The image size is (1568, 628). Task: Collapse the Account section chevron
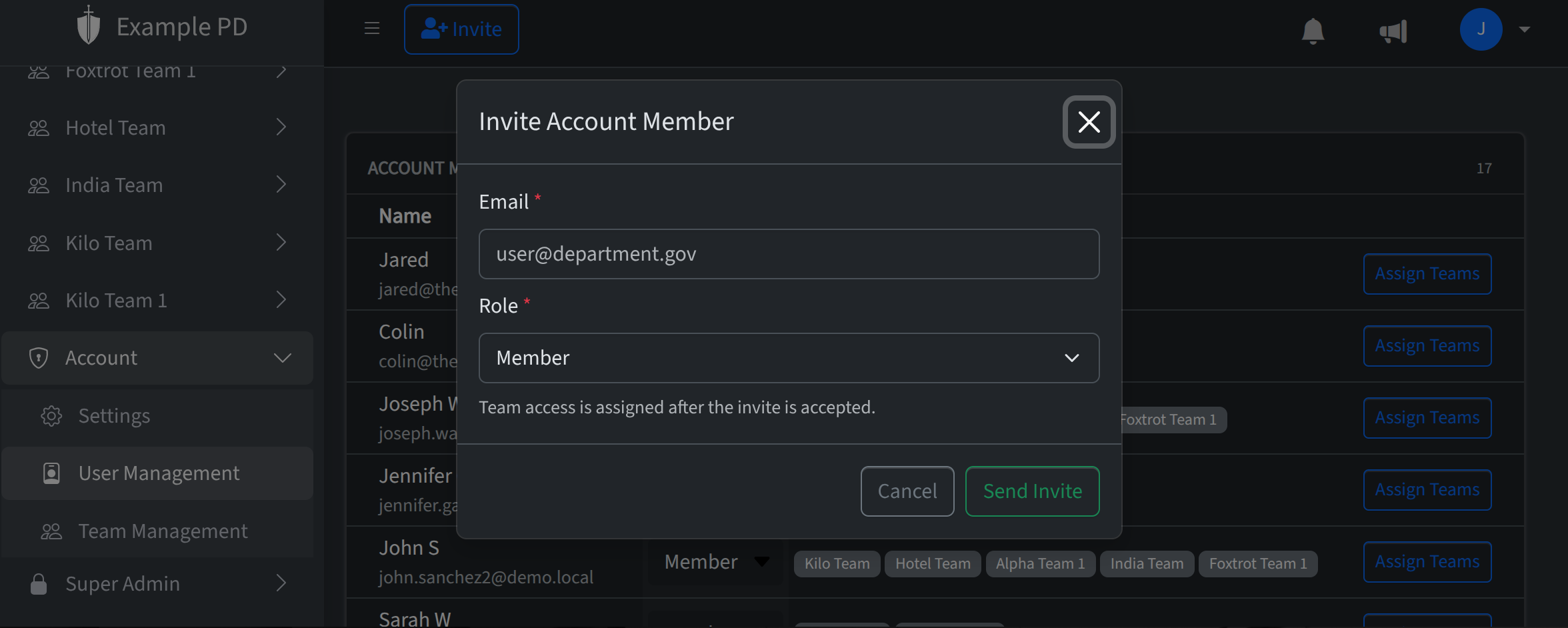pyautogui.click(x=283, y=358)
